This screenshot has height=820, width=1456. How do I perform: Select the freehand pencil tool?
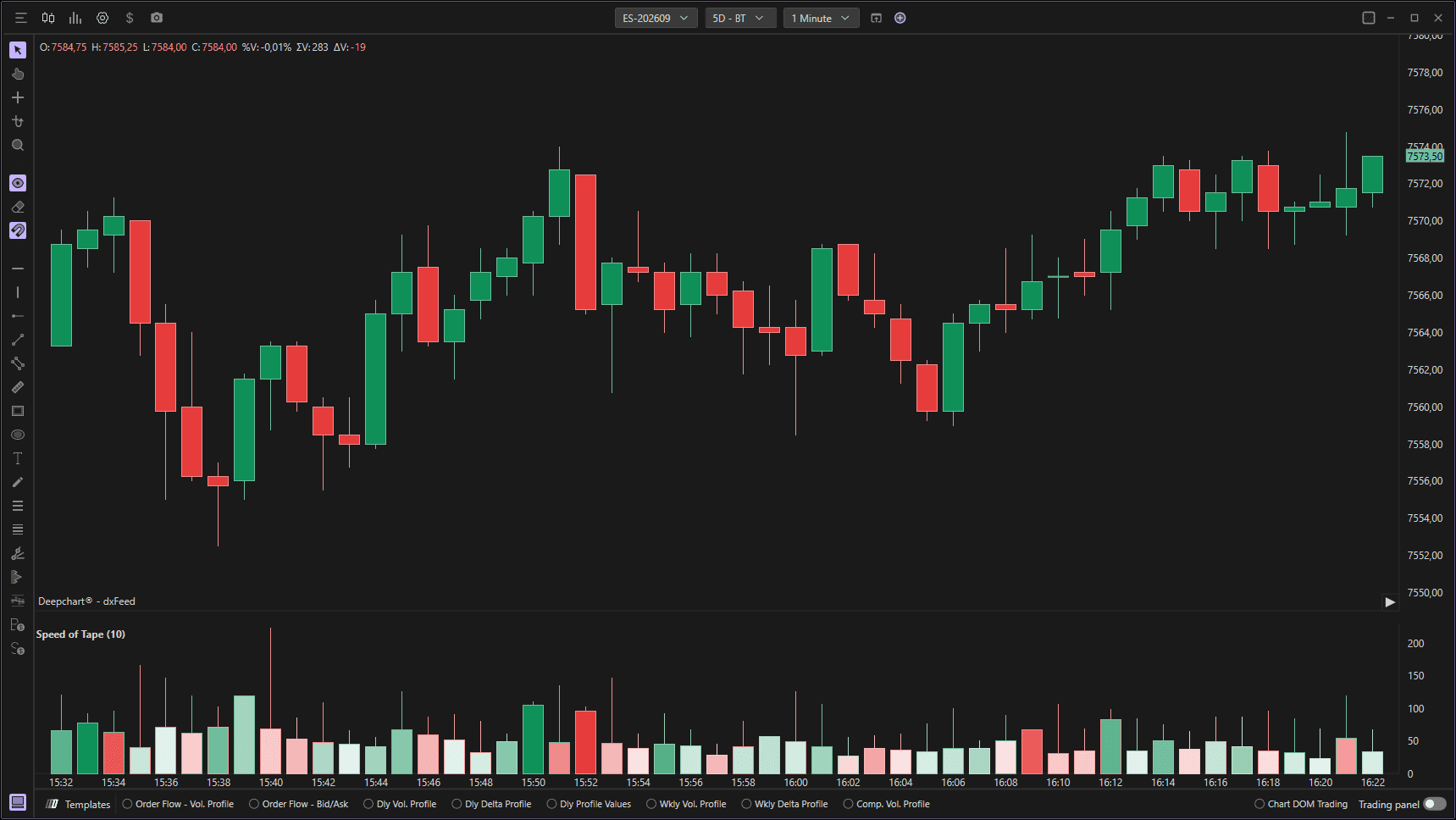(18, 482)
